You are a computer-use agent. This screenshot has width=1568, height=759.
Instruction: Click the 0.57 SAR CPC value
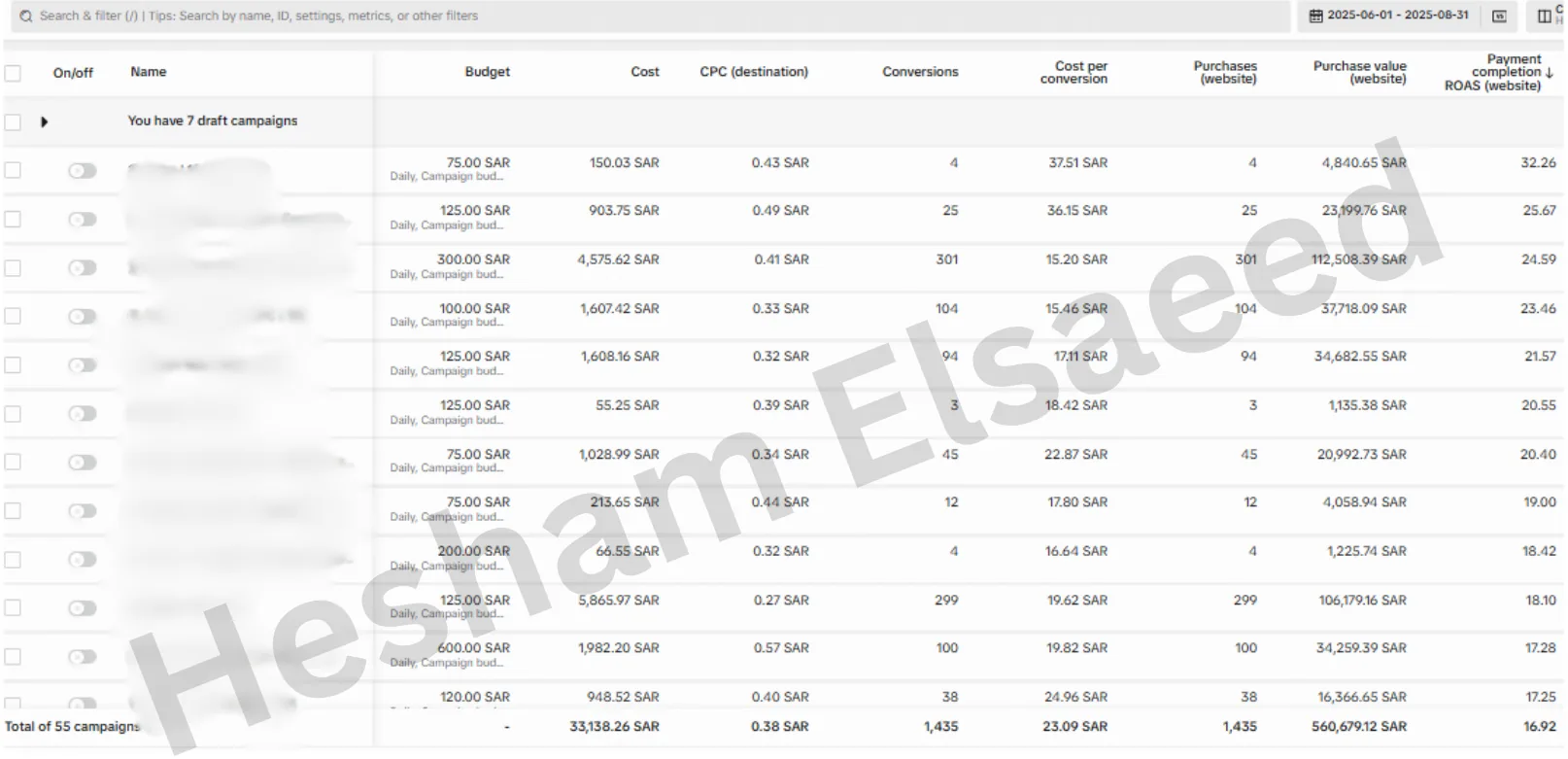pos(781,648)
